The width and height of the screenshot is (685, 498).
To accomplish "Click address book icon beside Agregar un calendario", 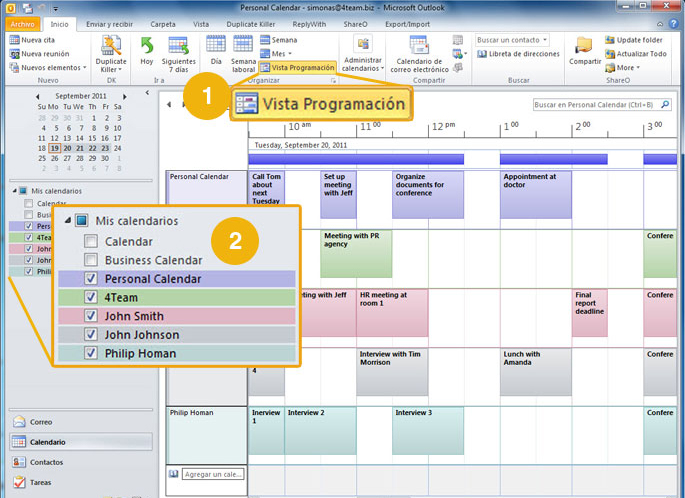I will click(173, 474).
